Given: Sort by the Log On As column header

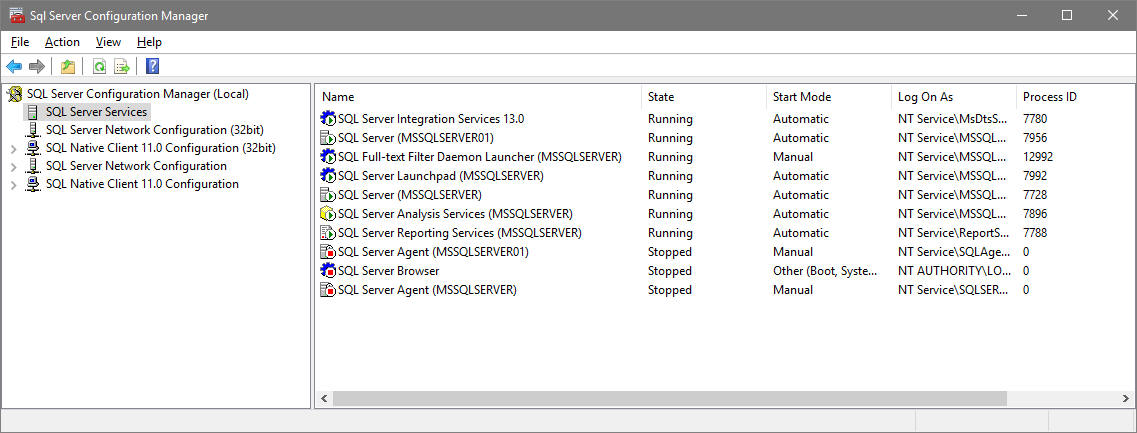Looking at the screenshot, I should pos(954,96).
